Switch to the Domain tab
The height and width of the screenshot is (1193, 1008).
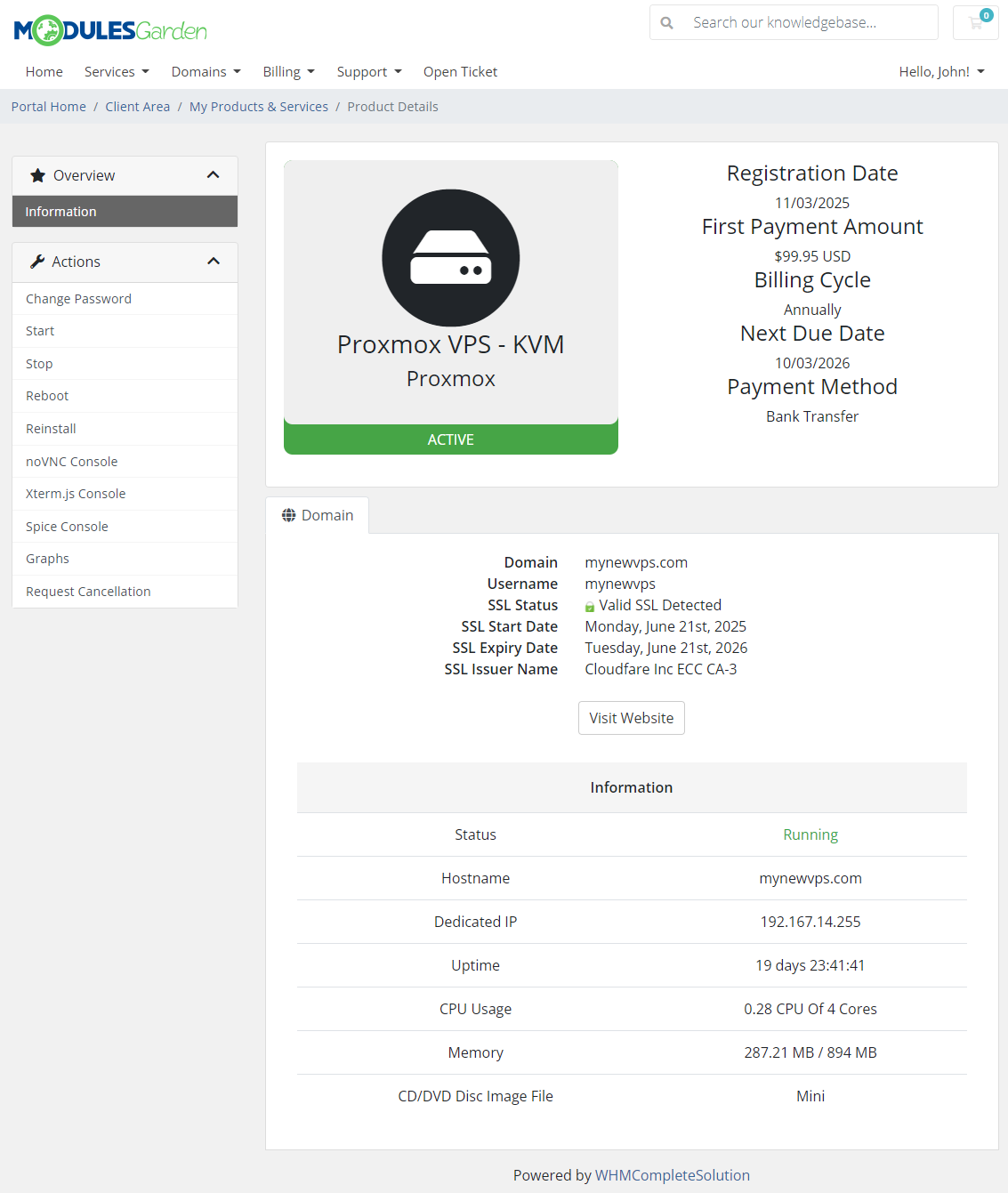318,514
